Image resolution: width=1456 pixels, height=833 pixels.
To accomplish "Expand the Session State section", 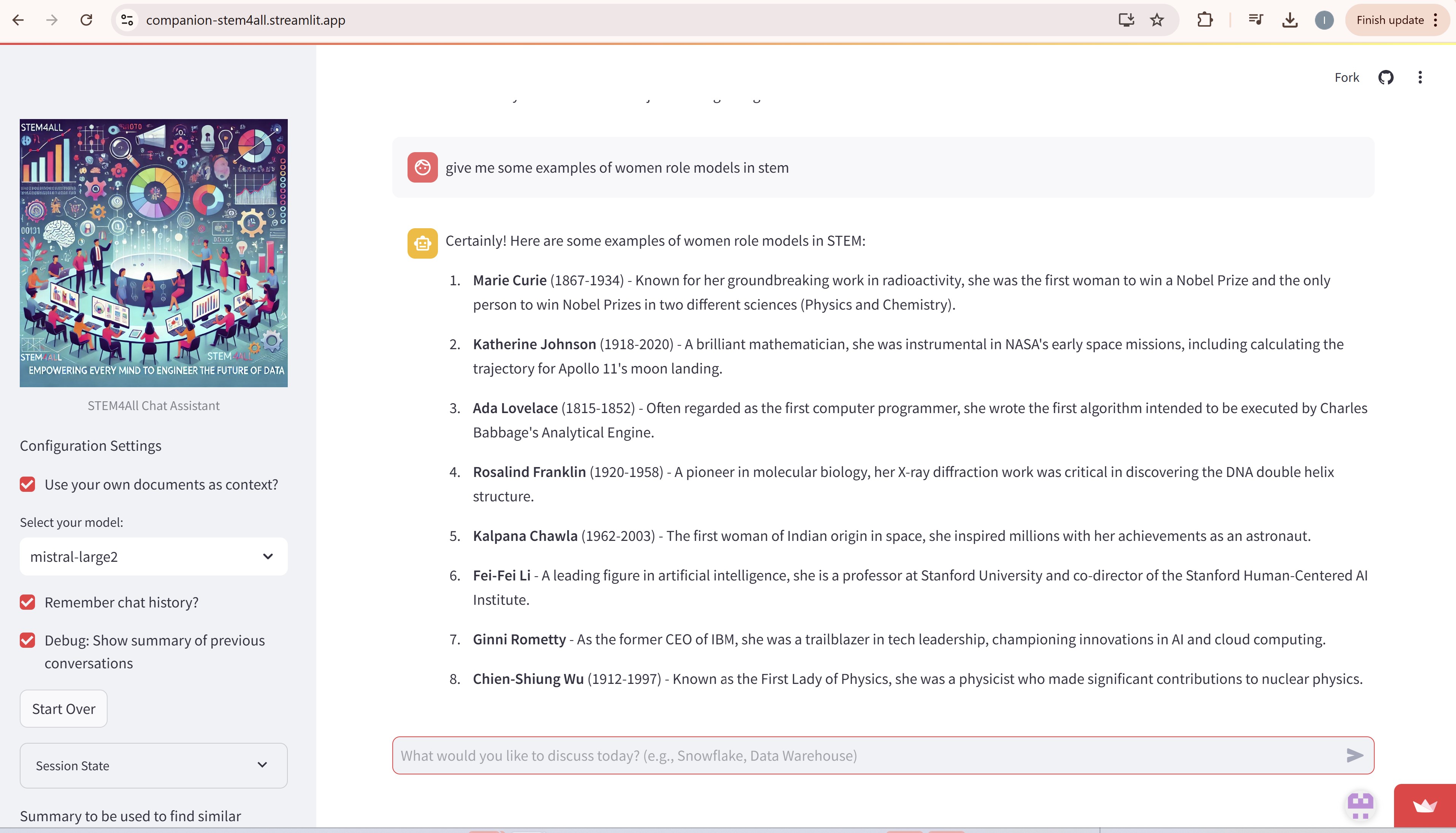I will coord(153,766).
